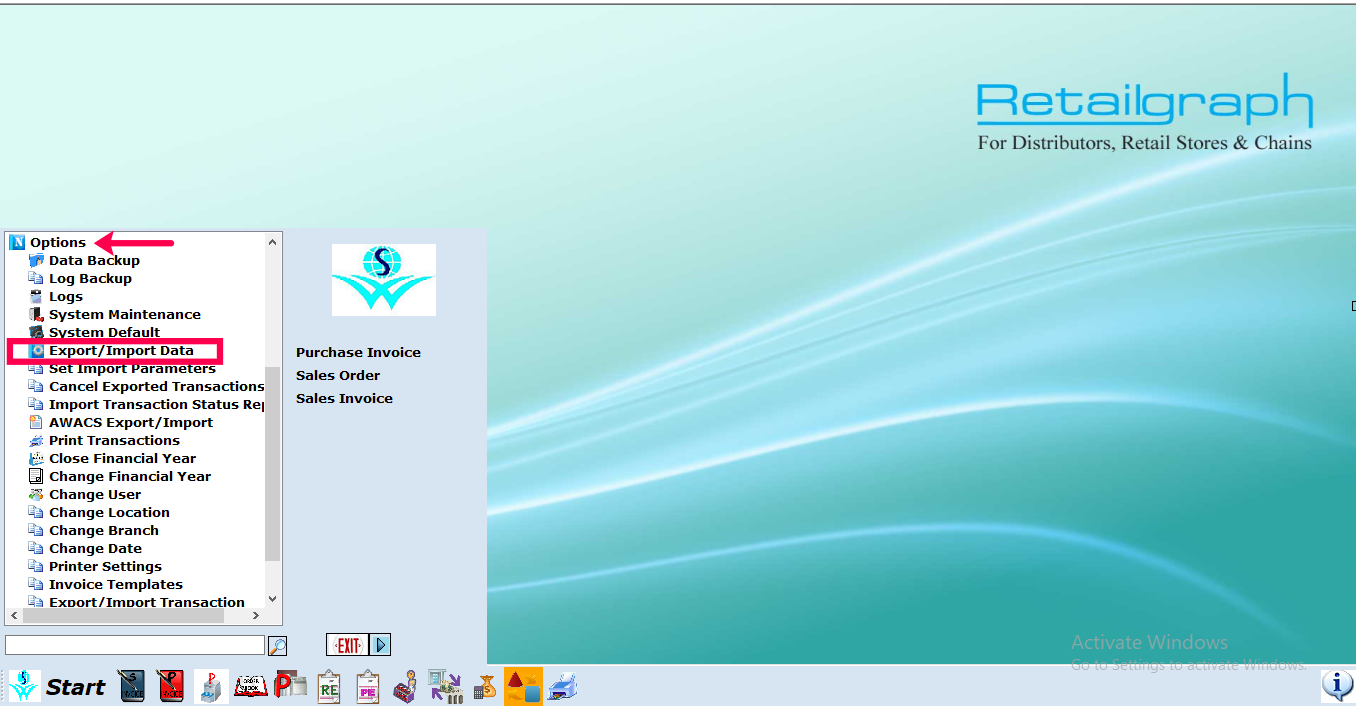Open the calculator and money bag icon
1356x706 pixels.
click(x=484, y=687)
